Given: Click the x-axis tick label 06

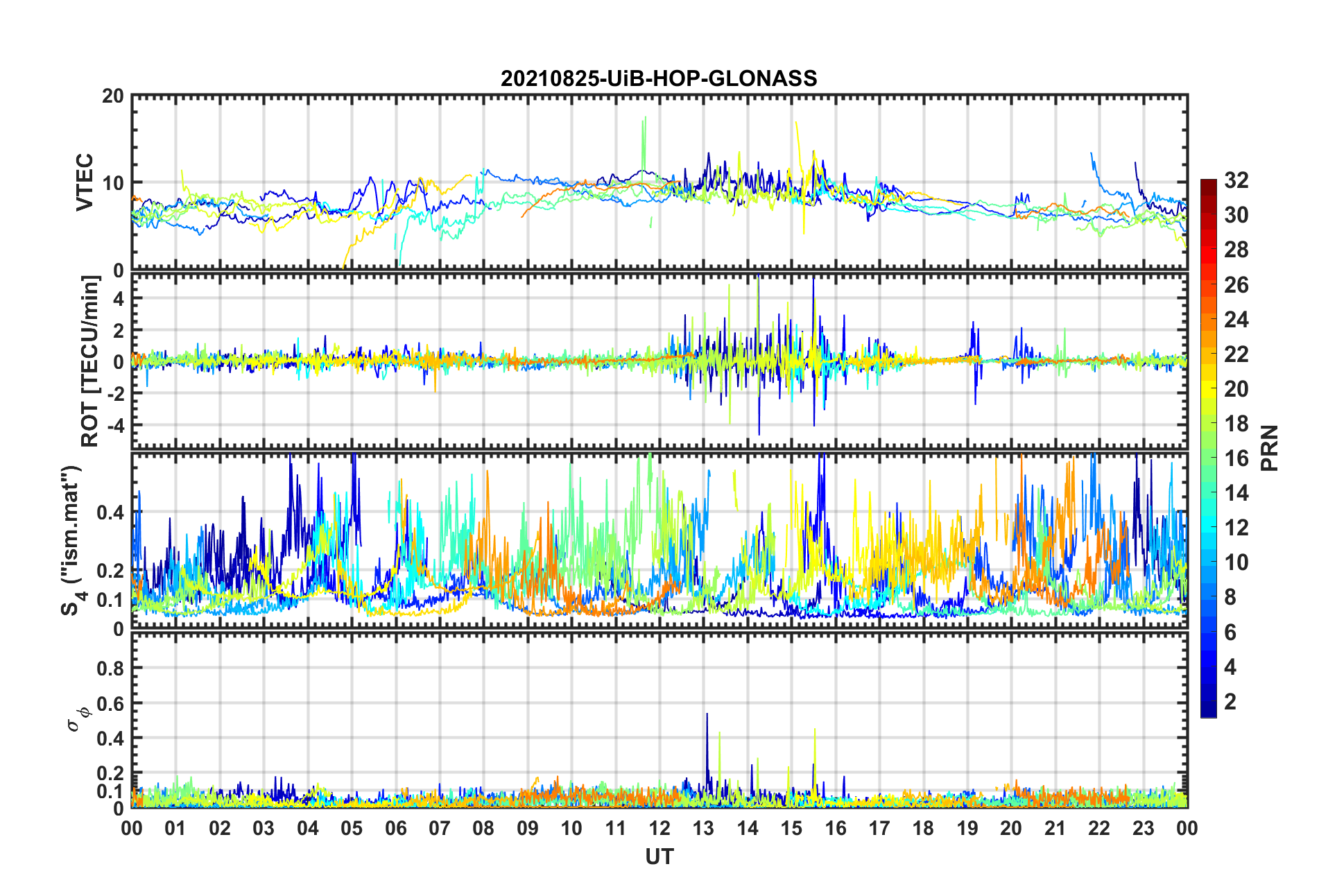Looking at the screenshot, I should coord(396,828).
